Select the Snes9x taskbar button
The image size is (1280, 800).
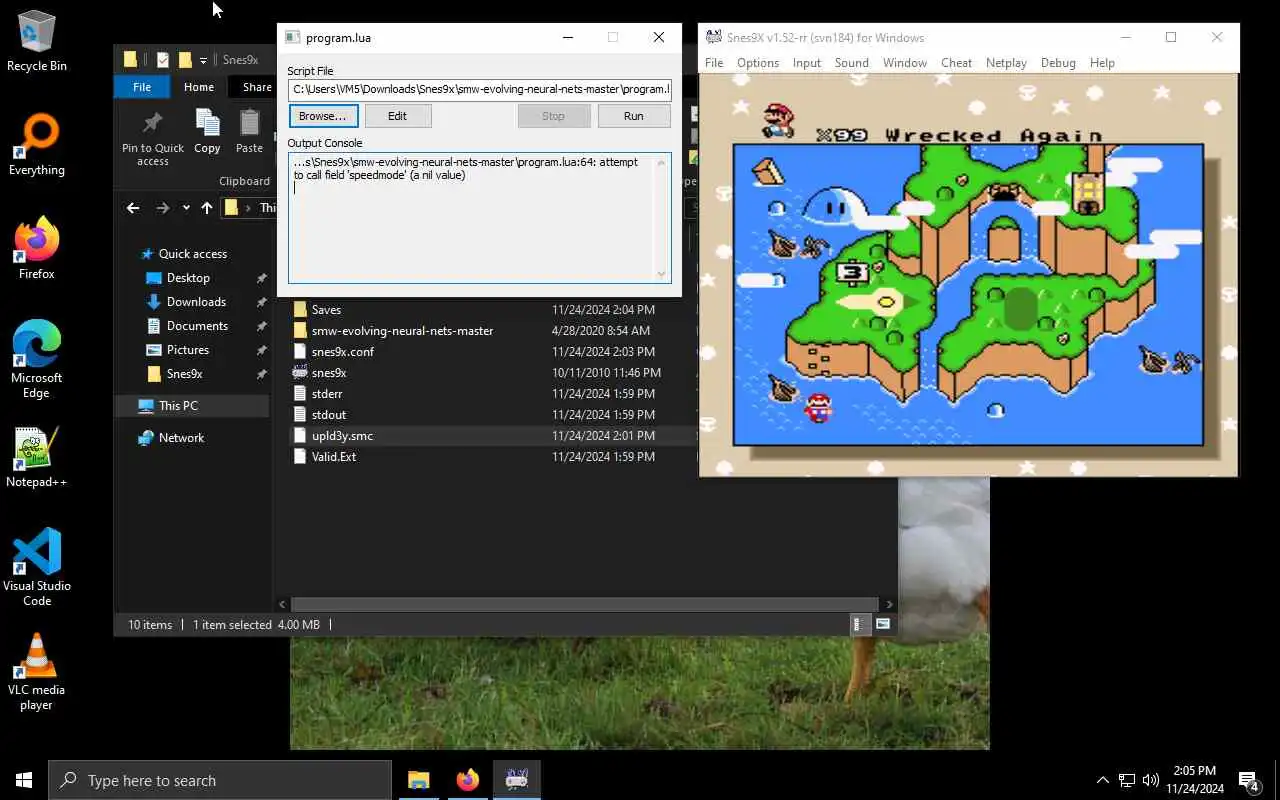[x=517, y=780]
